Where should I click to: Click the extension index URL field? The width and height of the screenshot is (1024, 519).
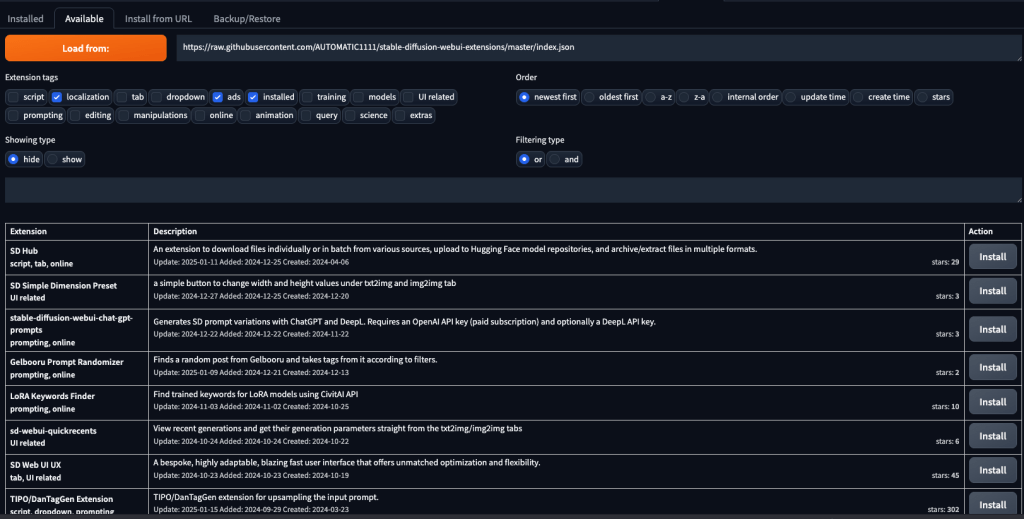tap(599, 48)
